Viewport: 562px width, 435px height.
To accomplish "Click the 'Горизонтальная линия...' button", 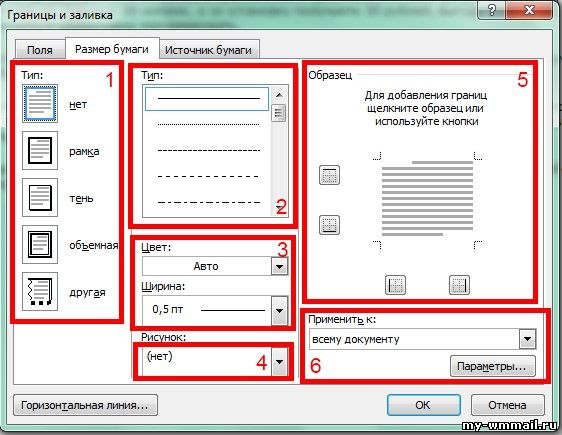I will tap(85, 405).
